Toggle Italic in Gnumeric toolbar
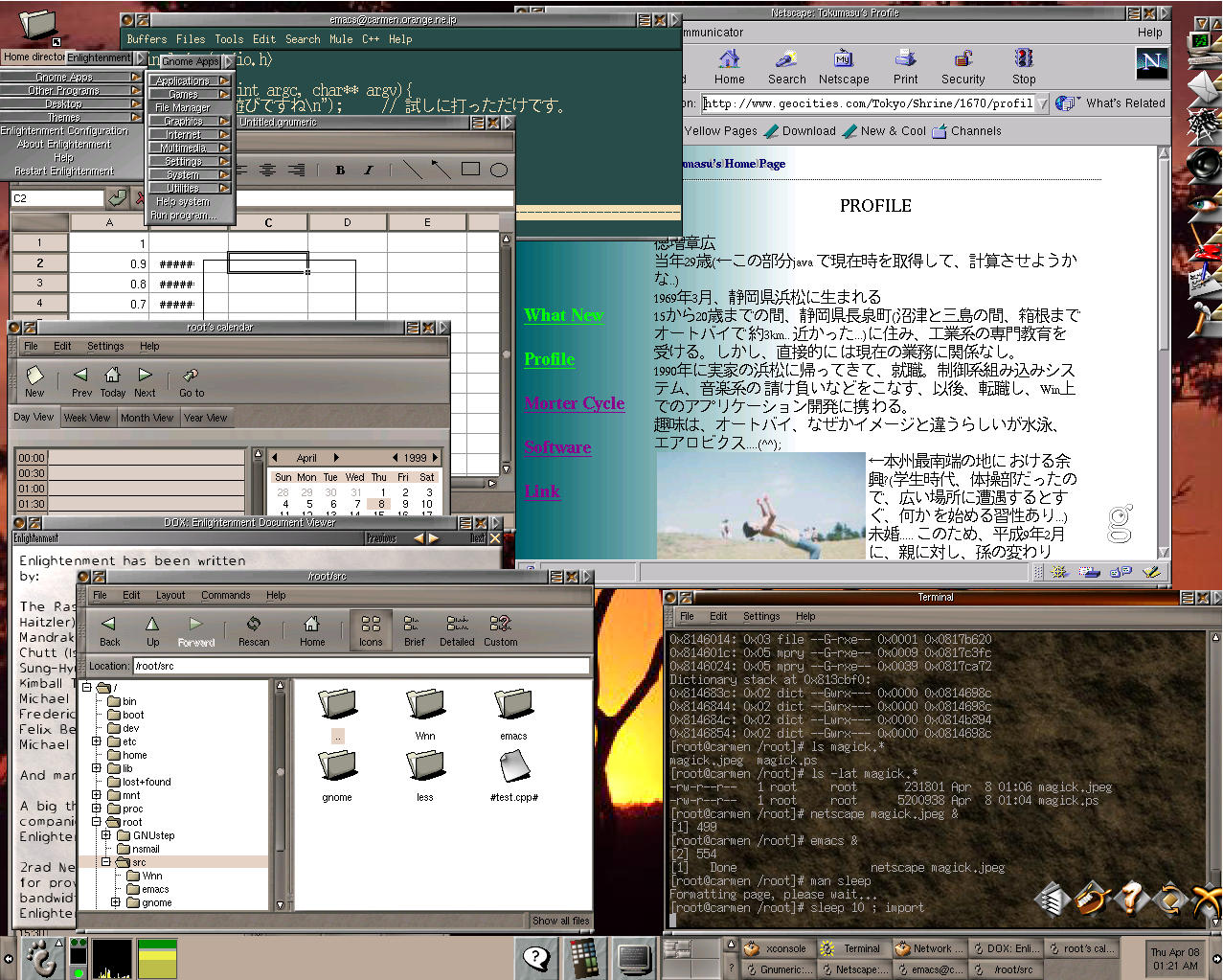 coord(368,170)
